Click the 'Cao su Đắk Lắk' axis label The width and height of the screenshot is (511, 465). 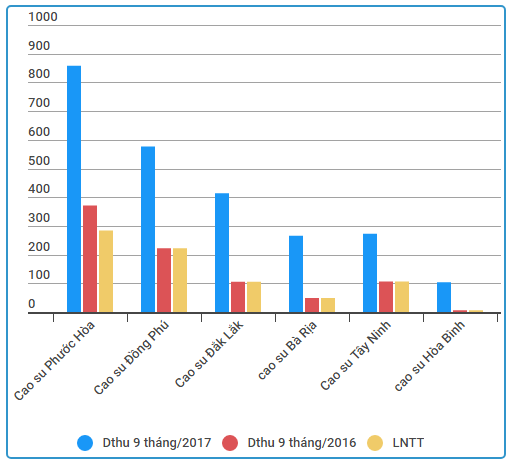209,354
